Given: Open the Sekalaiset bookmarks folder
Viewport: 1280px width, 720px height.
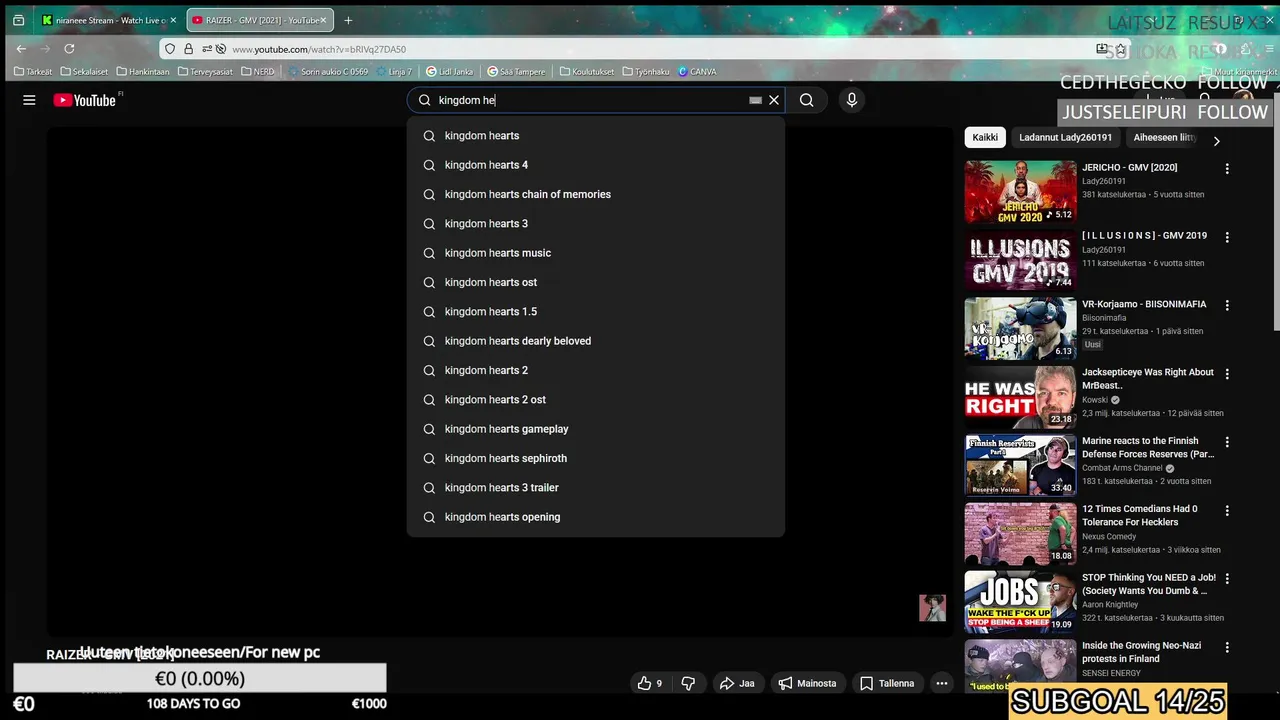Looking at the screenshot, I should tap(84, 72).
